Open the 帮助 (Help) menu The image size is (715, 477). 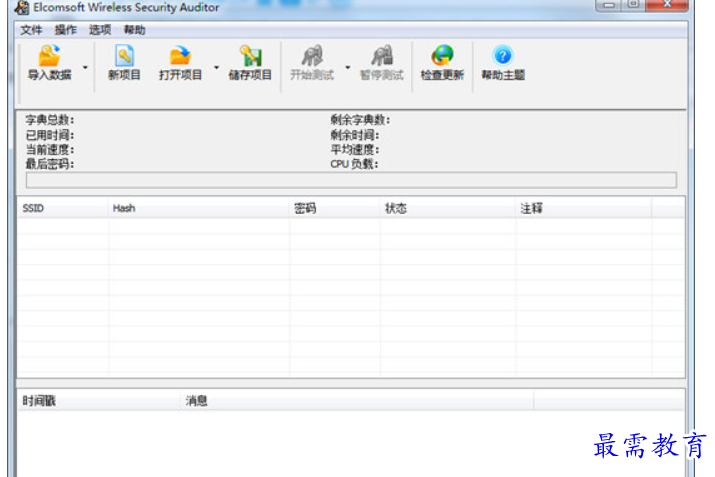[x=135, y=30]
